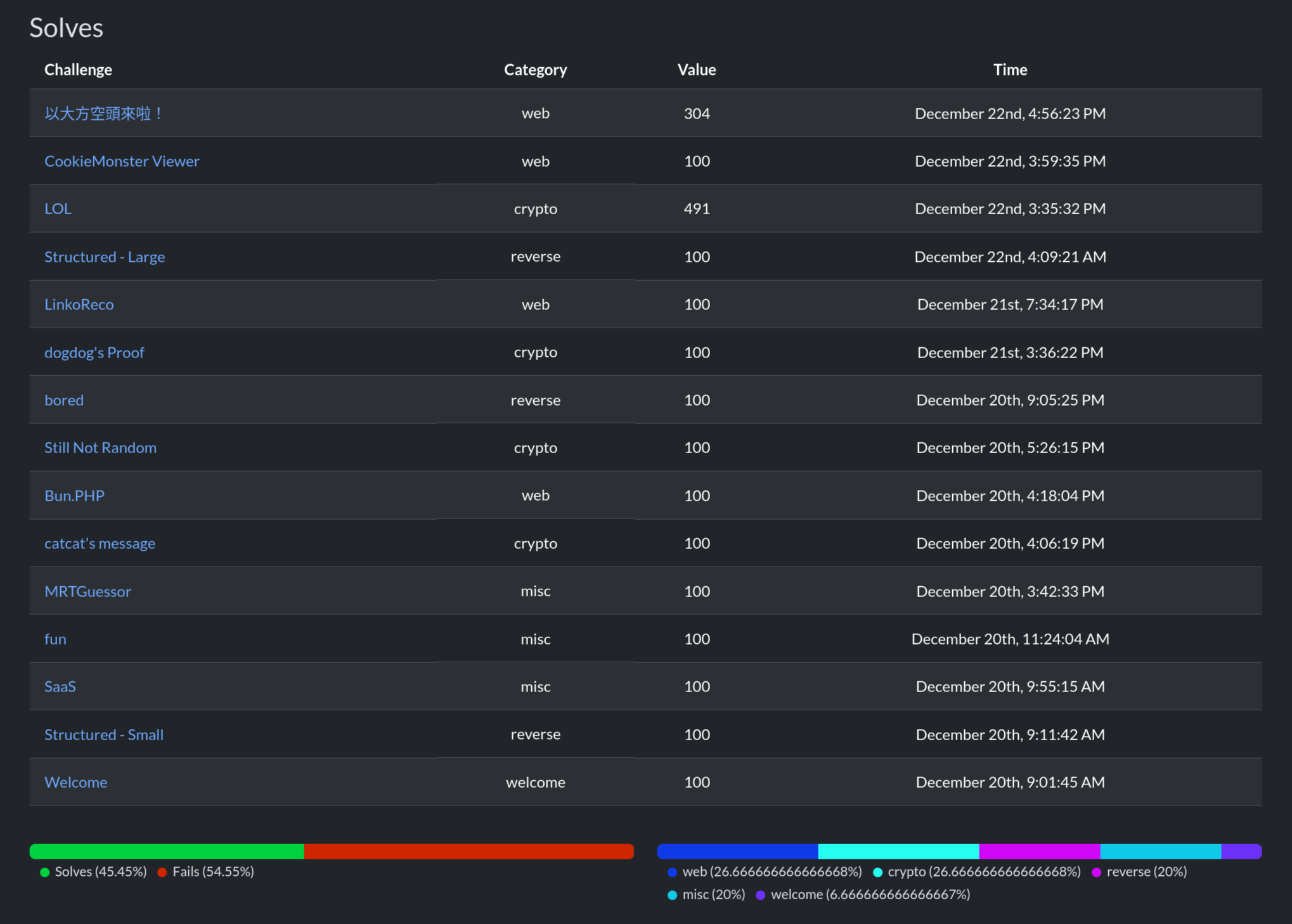Open the challenge with Chinese title
This screenshot has width=1292, height=924.
click(103, 113)
